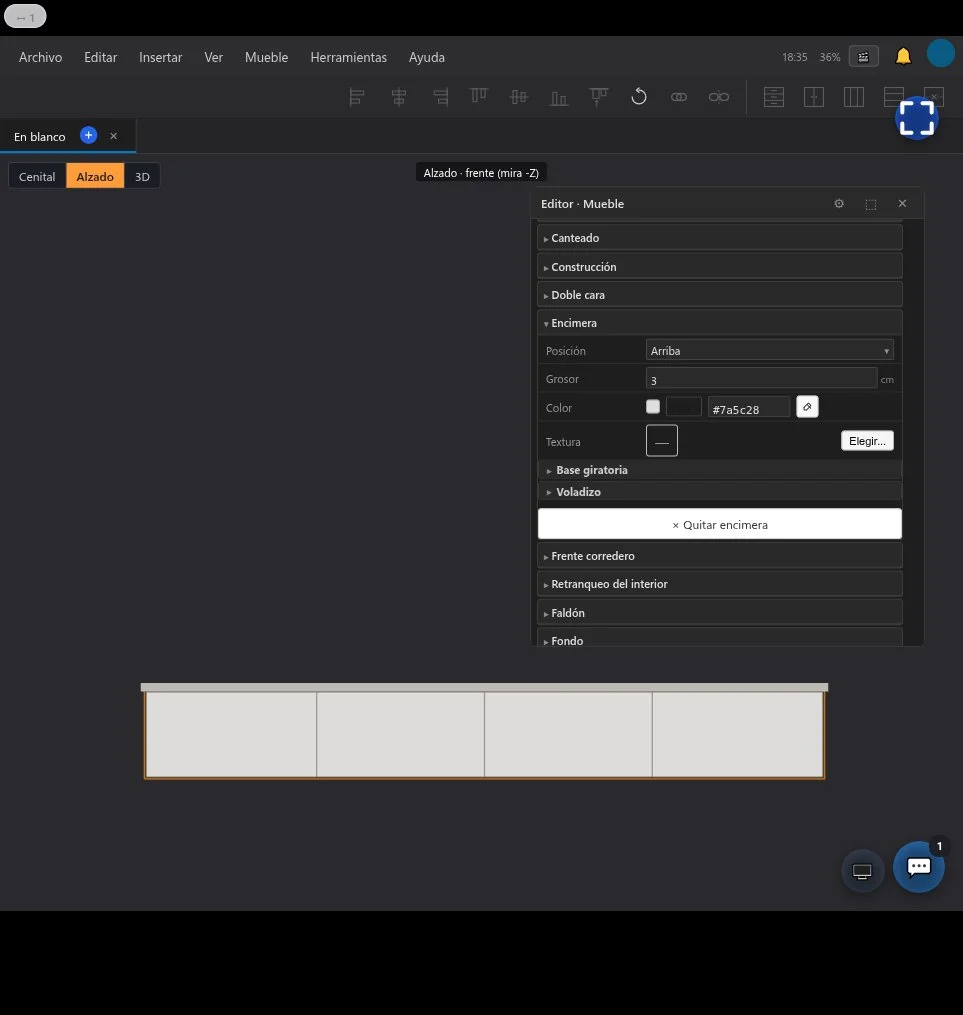
Task: Click the color eyedropper button
Action: 807,407
